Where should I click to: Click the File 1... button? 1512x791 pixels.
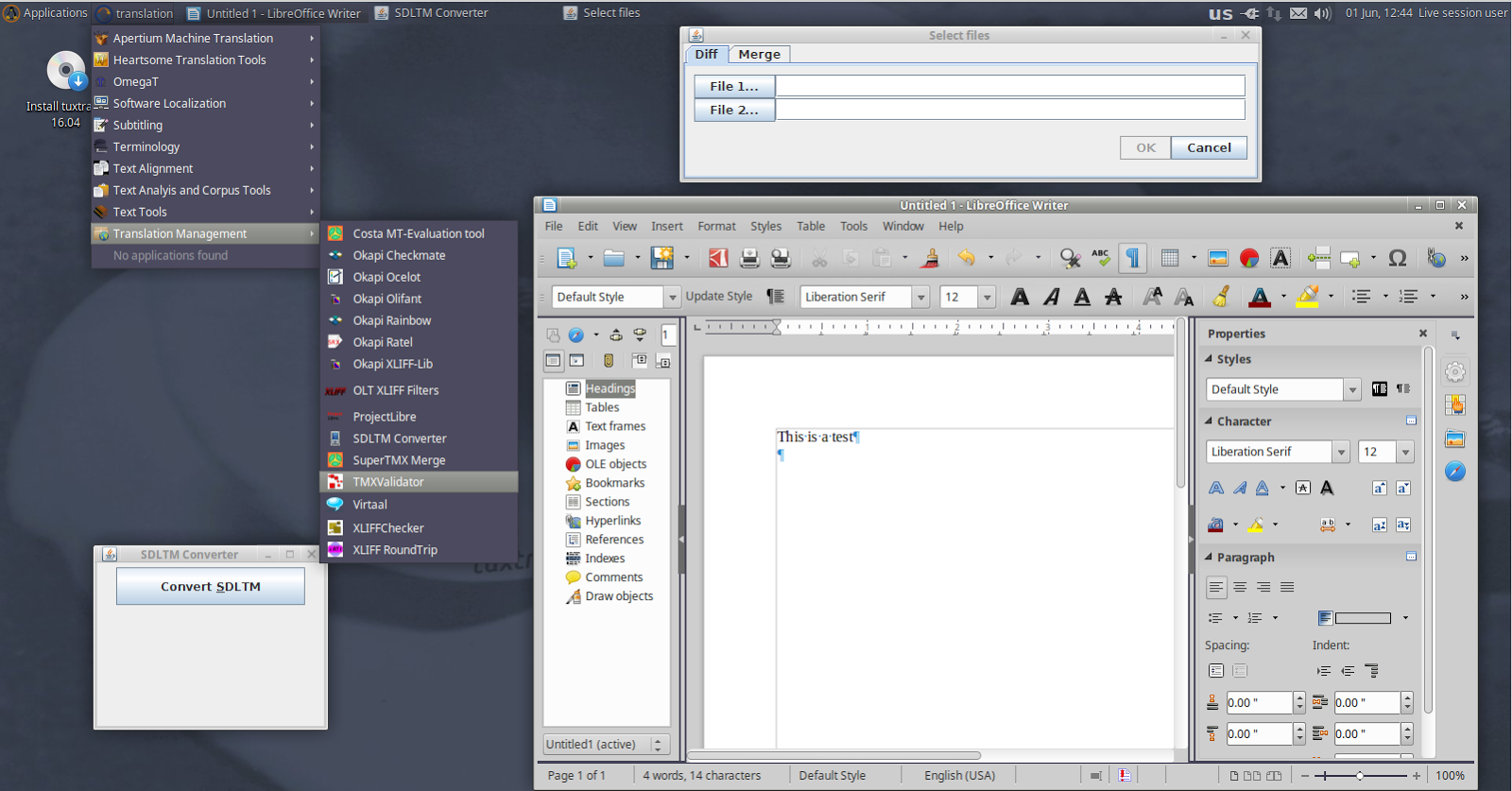(734, 86)
